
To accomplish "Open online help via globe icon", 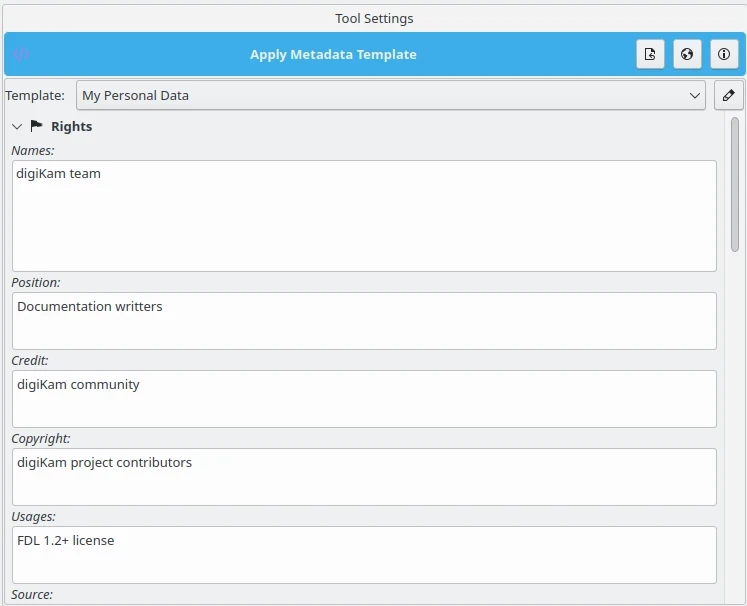I will (x=687, y=55).
